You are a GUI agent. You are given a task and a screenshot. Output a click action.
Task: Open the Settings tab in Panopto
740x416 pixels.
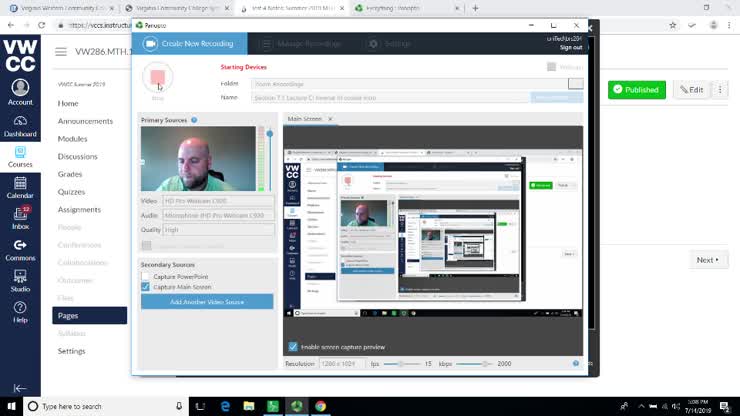[x=389, y=44]
